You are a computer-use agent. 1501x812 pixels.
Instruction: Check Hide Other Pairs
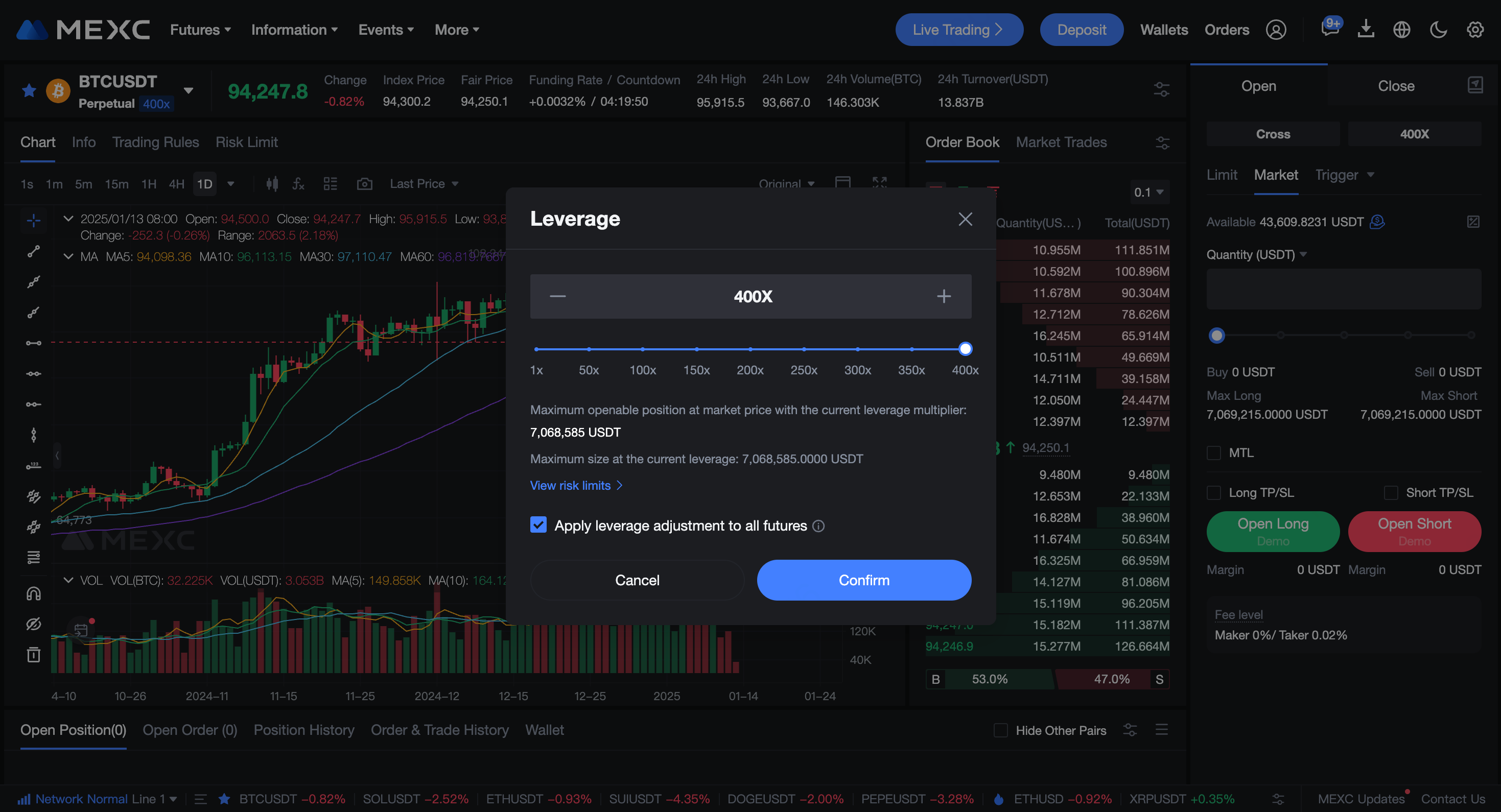(1000, 730)
